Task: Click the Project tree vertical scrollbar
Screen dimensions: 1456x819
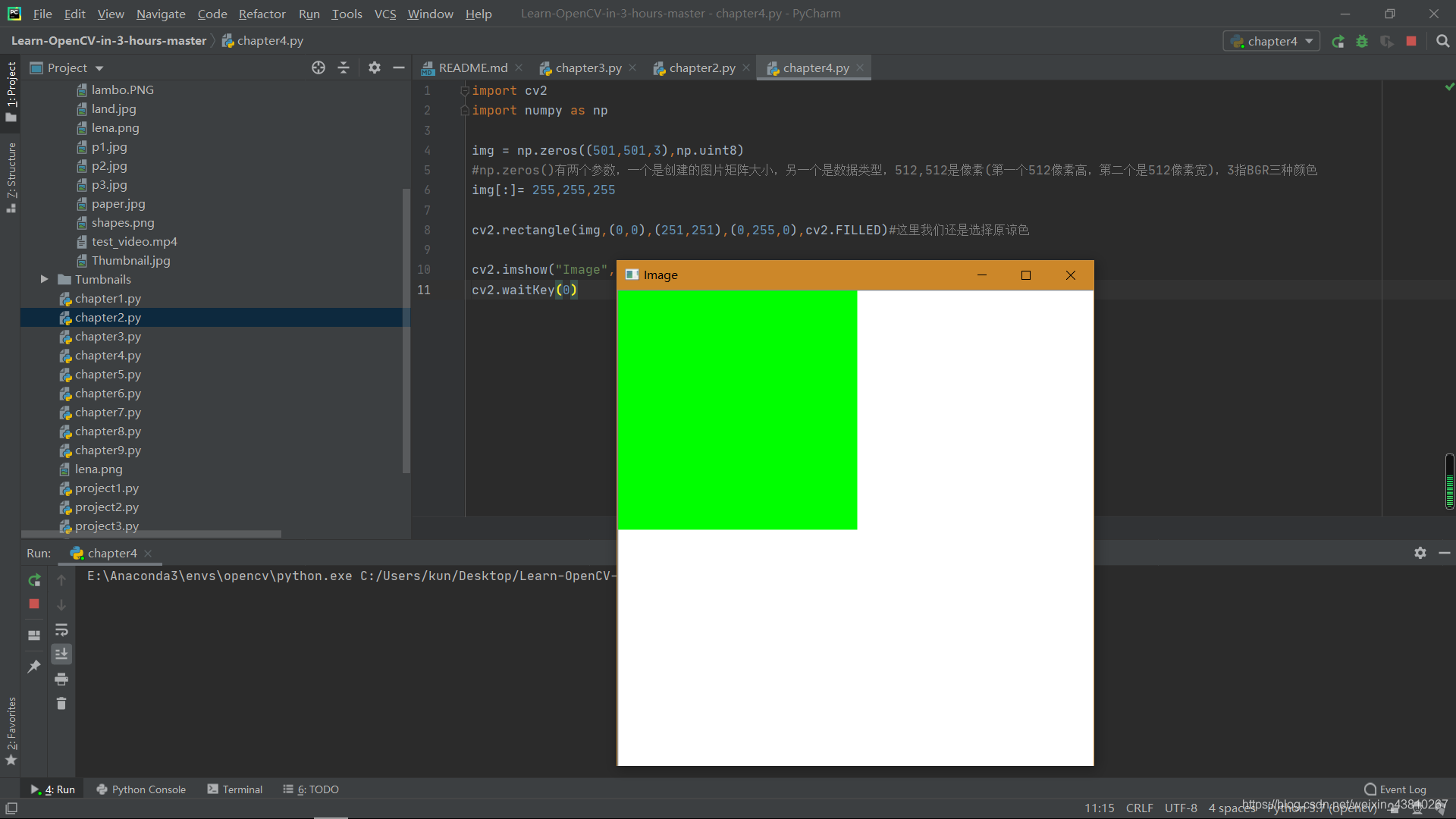Action: click(x=406, y=330)
